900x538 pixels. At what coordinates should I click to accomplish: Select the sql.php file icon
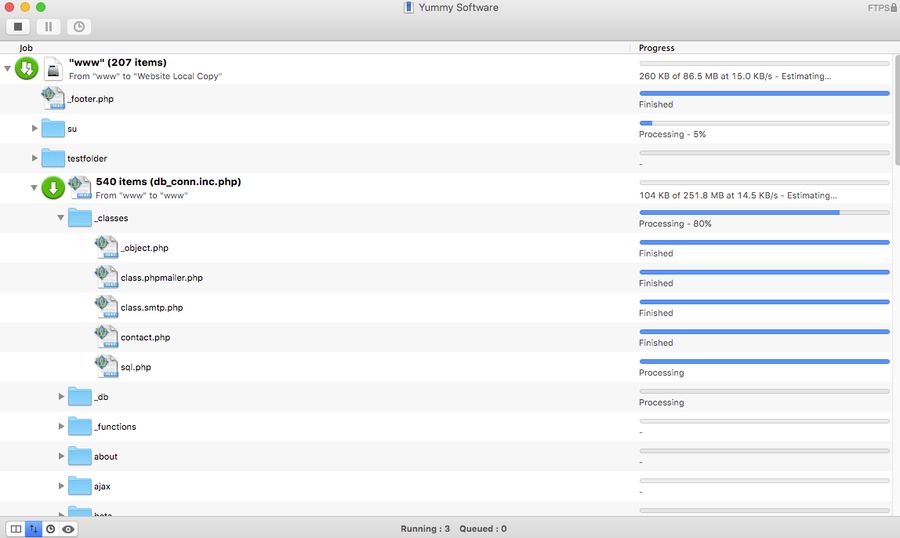coord(106,366)
